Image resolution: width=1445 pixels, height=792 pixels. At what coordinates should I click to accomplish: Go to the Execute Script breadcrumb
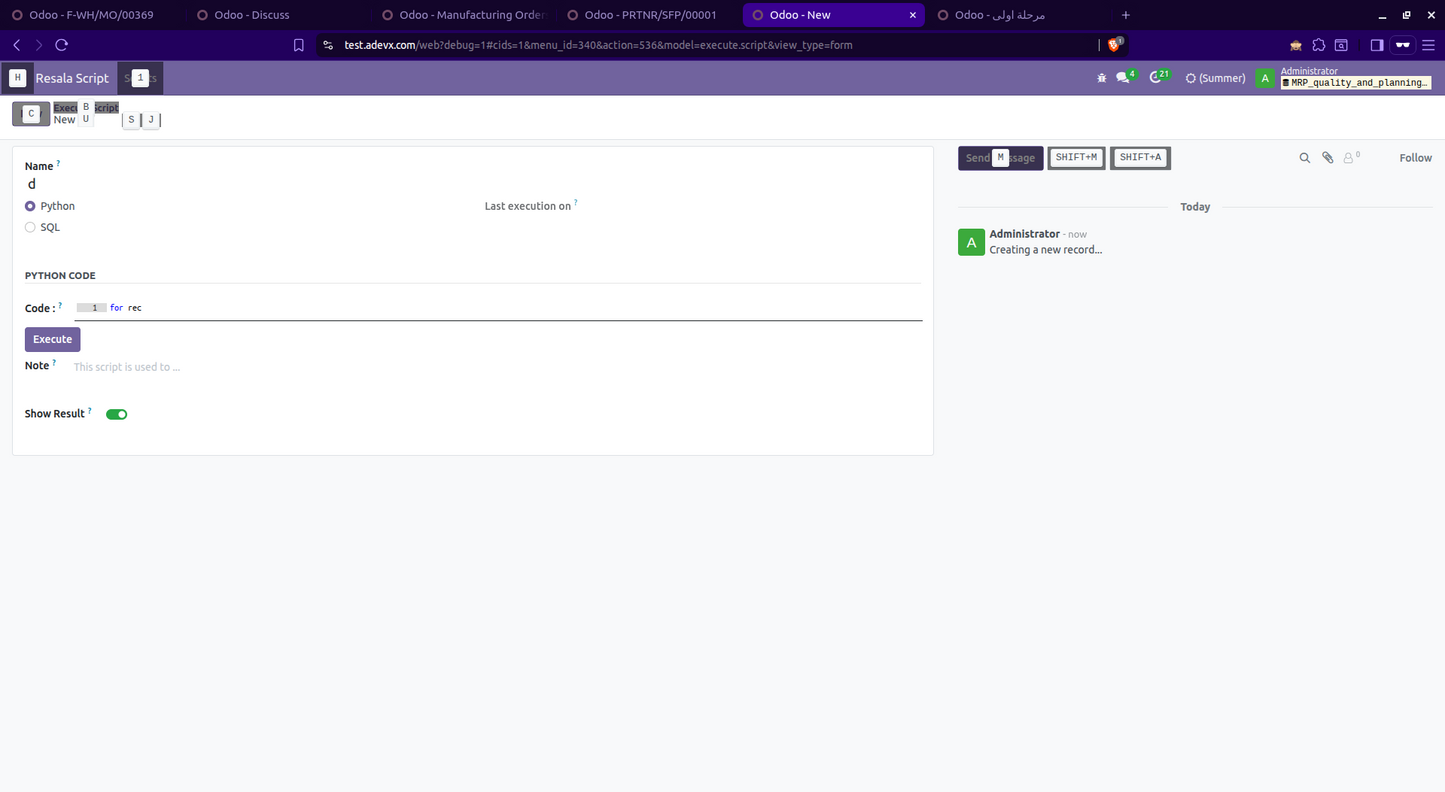86,107
